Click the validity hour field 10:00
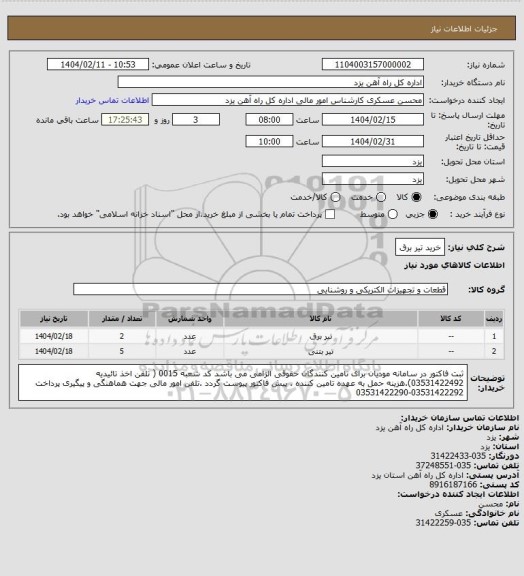 pyautogui.click(x=269, y=141)
